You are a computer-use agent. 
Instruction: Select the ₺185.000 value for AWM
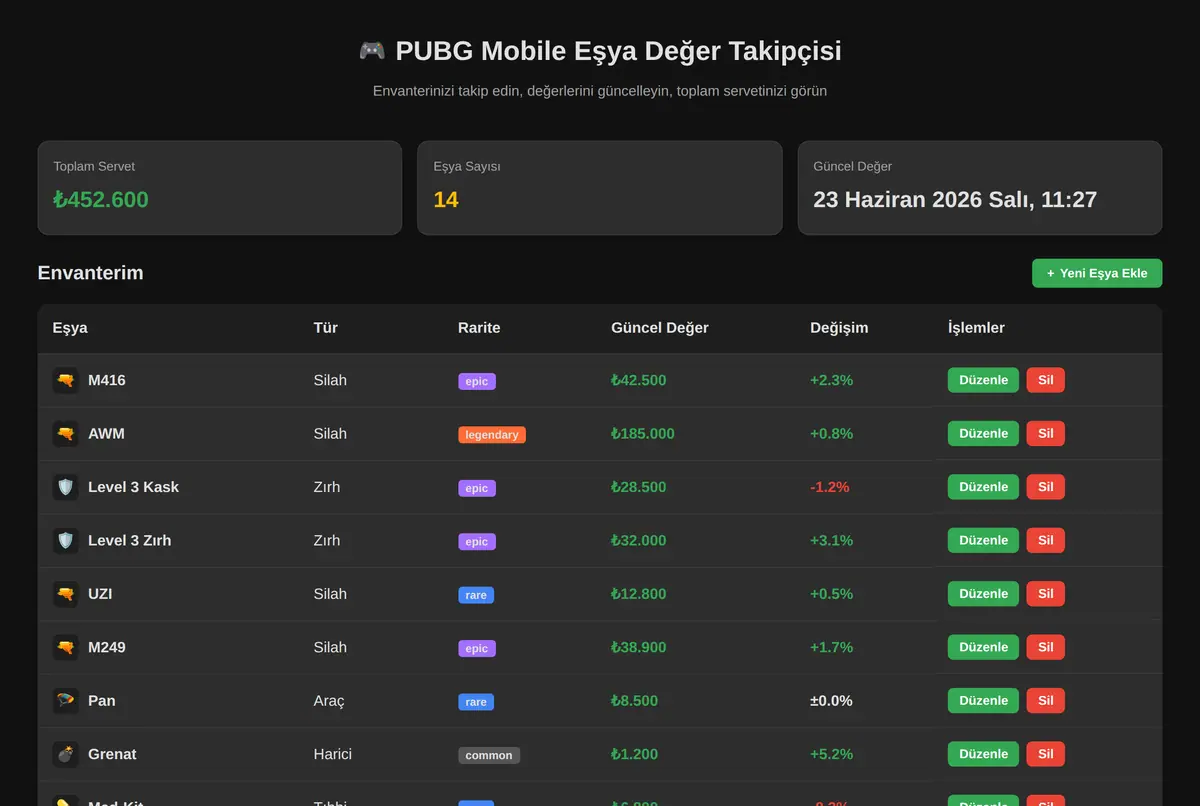tap(643, 434)
